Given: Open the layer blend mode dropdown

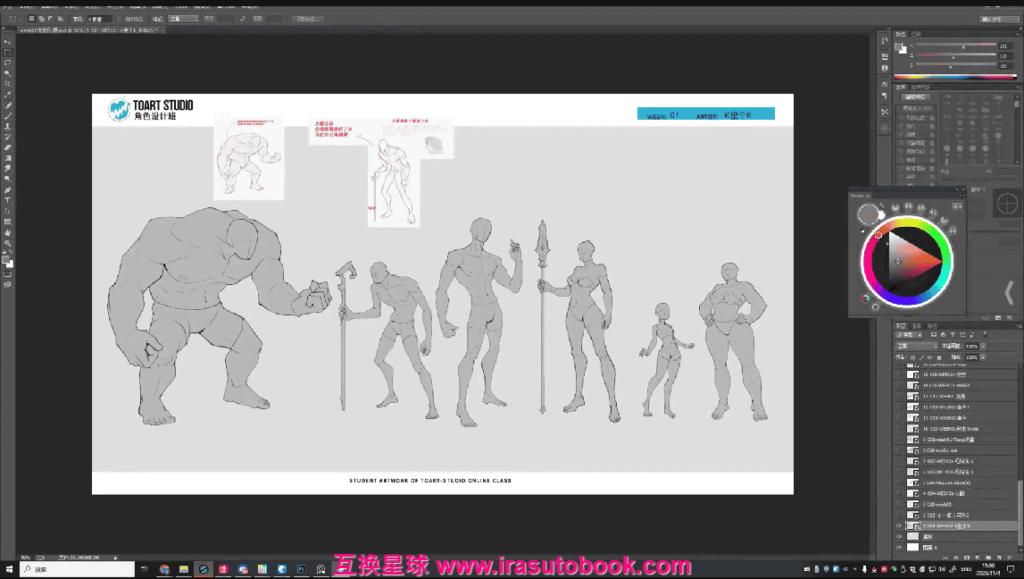Looking at the screenshot, I should pyautogui.click(x=916, y=347).
